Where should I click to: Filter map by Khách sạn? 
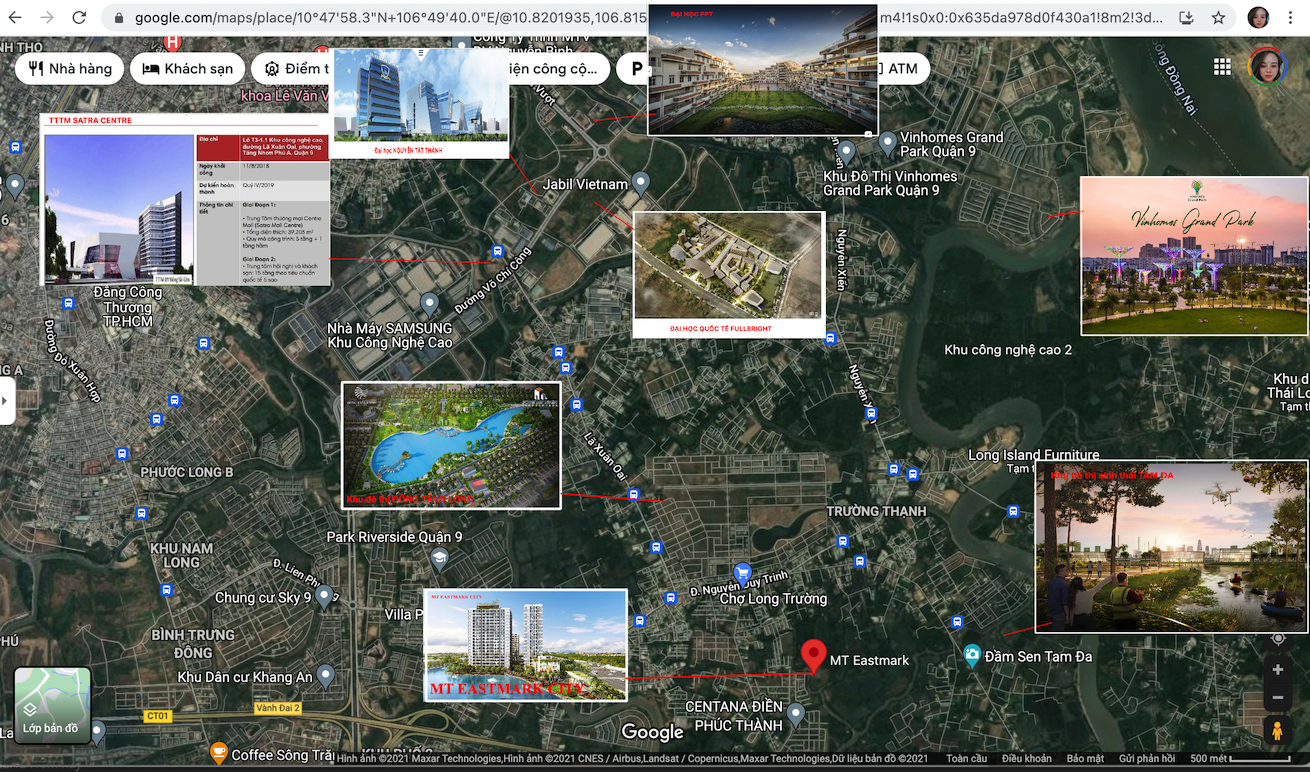[x=188, y=69]
